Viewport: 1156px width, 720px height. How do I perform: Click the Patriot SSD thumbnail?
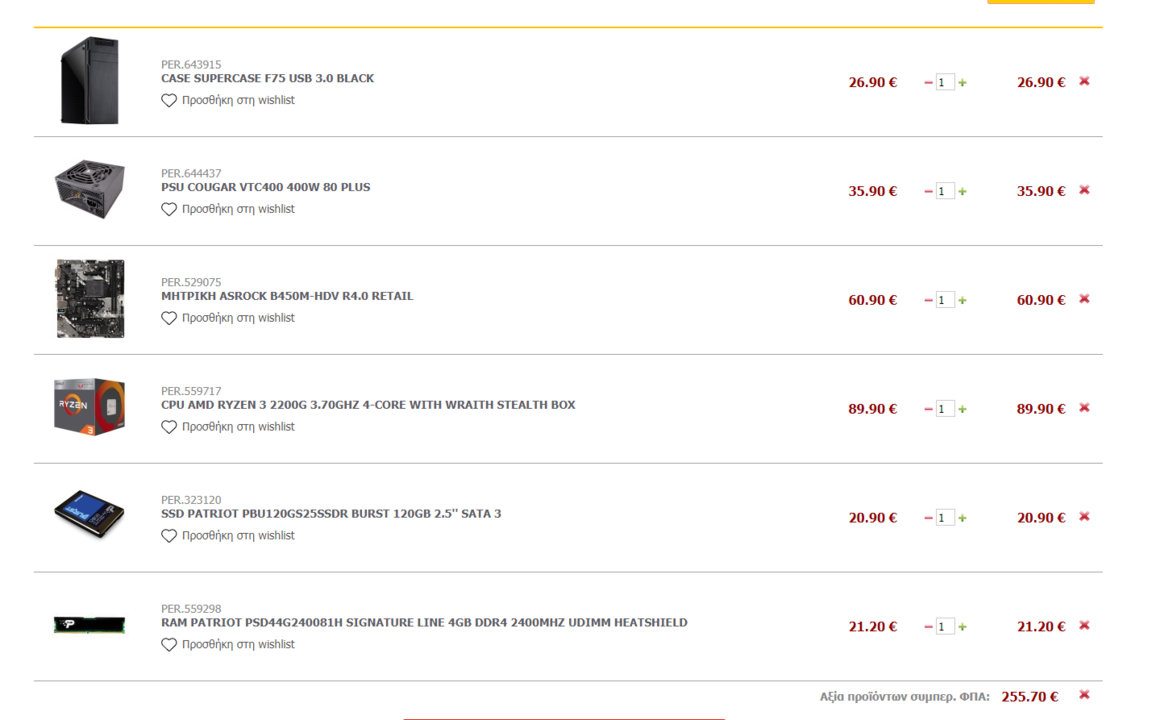point(89,514)
